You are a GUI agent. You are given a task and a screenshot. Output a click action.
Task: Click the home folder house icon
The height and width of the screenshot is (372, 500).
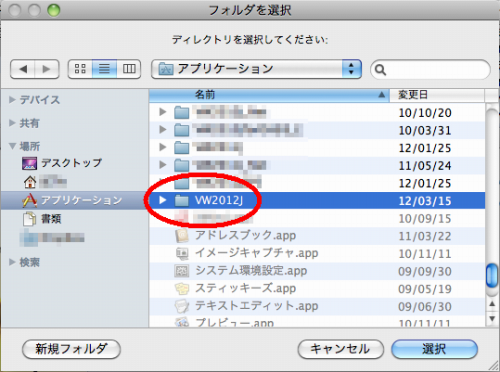click(30, 182)
